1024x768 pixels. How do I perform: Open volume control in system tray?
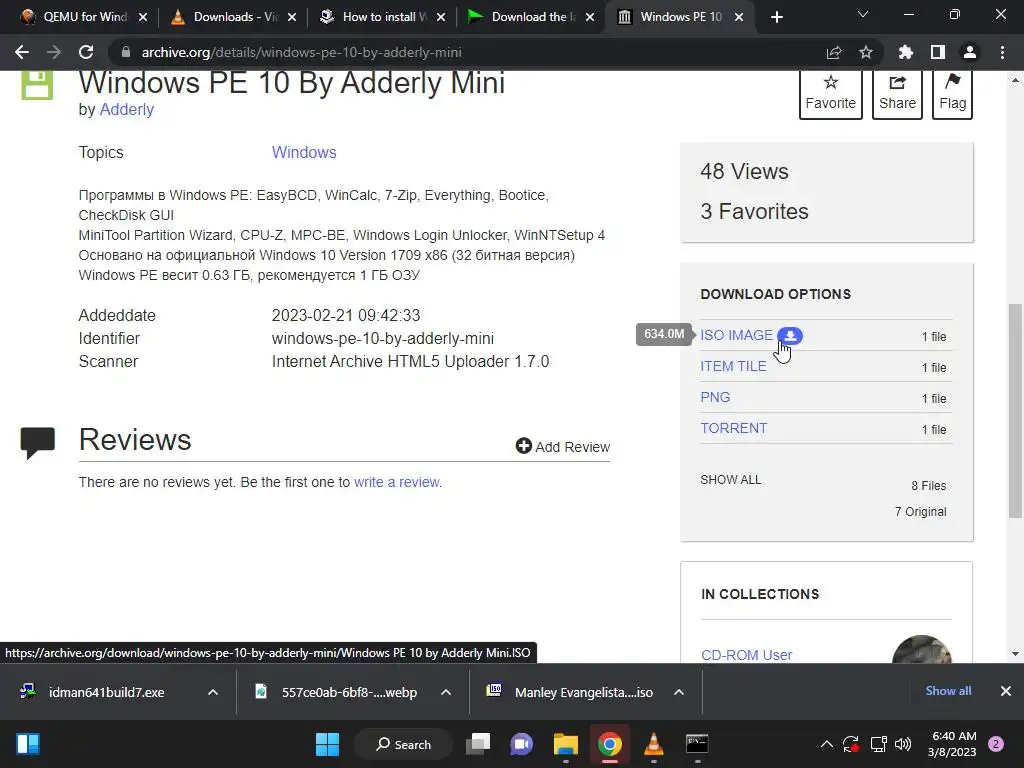(x=903, y=744)
